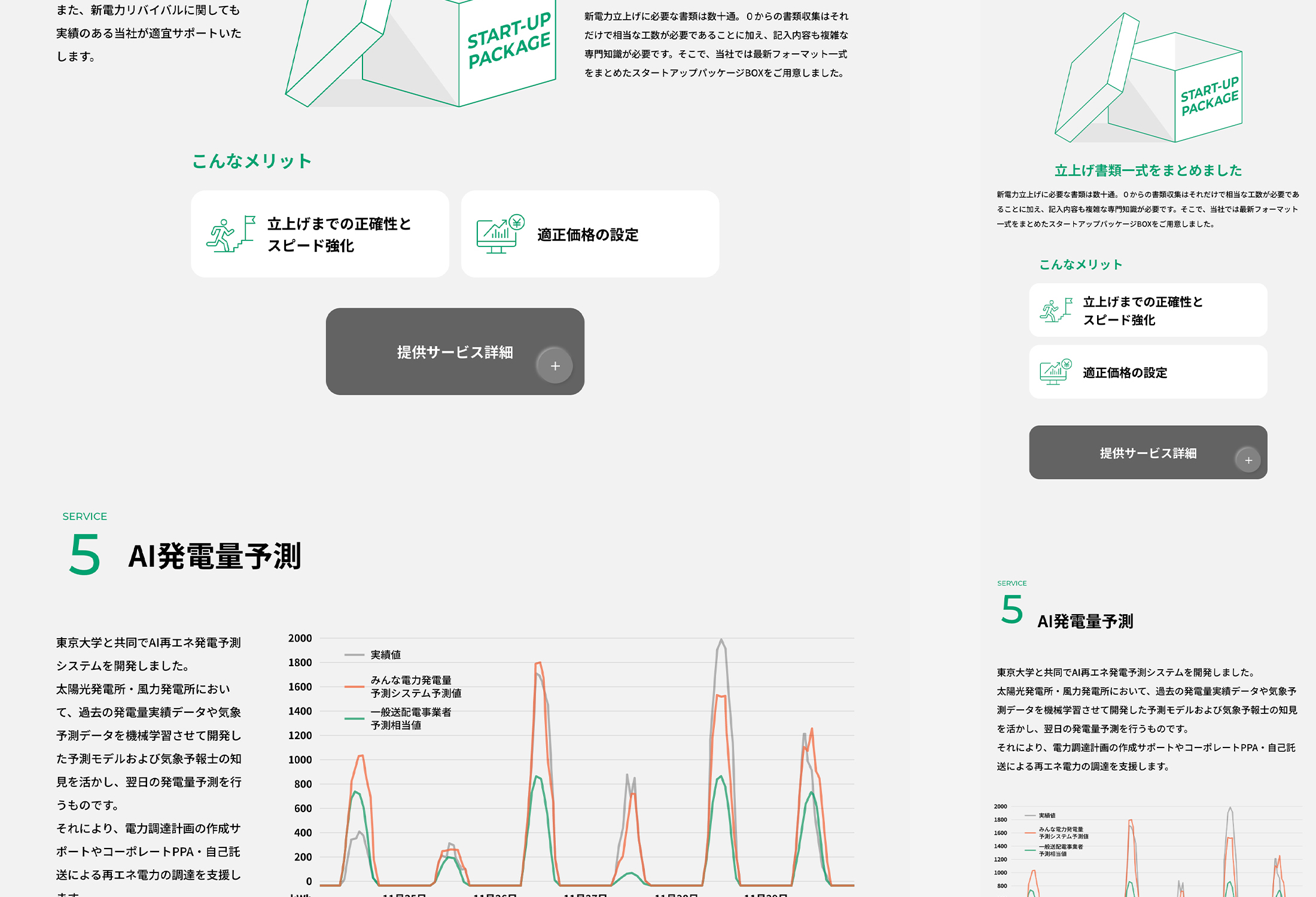Image resolution: width=1316 pixels, height=897 pixels.
Task: Select the mobile 立上げまでの正確性とスピード強化 card text
Action: coord(1142,310)
